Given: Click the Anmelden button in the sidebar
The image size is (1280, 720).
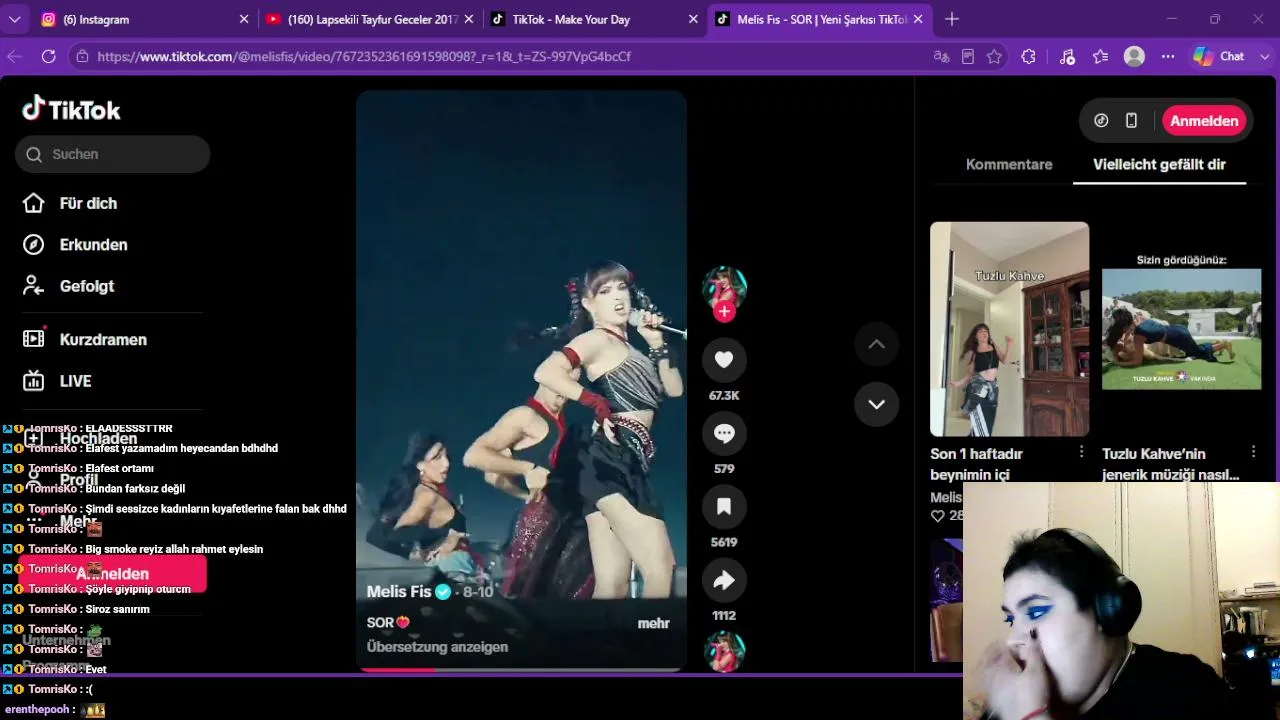Looking at the screenshot, I should pos(112,574).
